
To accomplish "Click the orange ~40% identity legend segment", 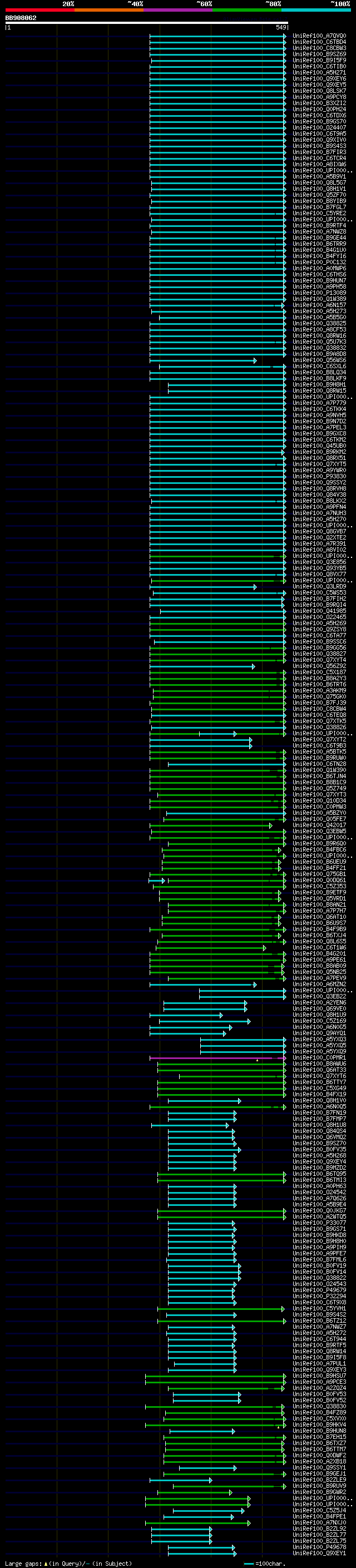I will click(109, 10).
